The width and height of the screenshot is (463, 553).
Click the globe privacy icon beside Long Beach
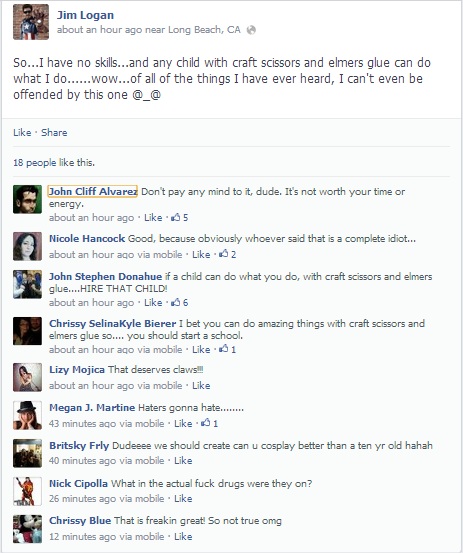point(251,30)
